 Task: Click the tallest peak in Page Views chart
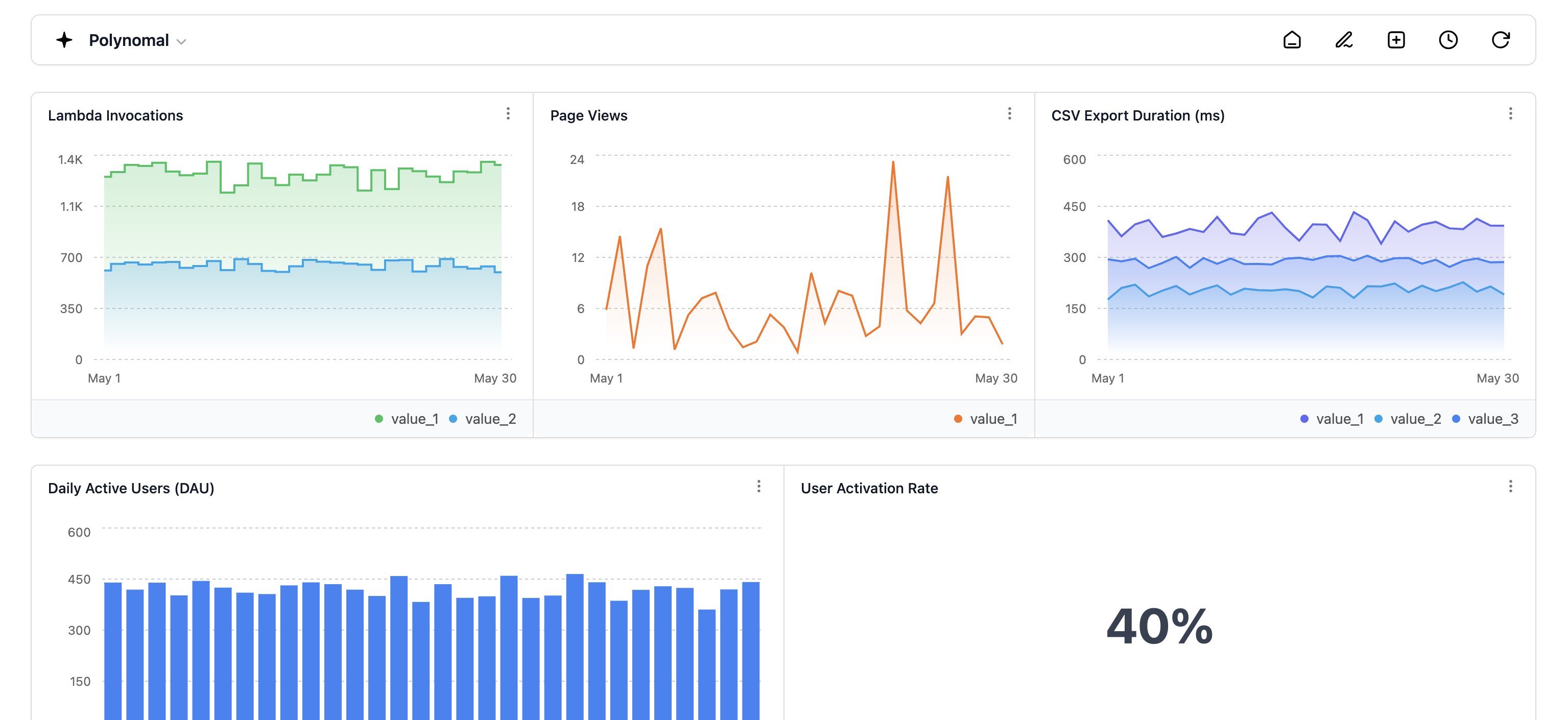point(893,162)
